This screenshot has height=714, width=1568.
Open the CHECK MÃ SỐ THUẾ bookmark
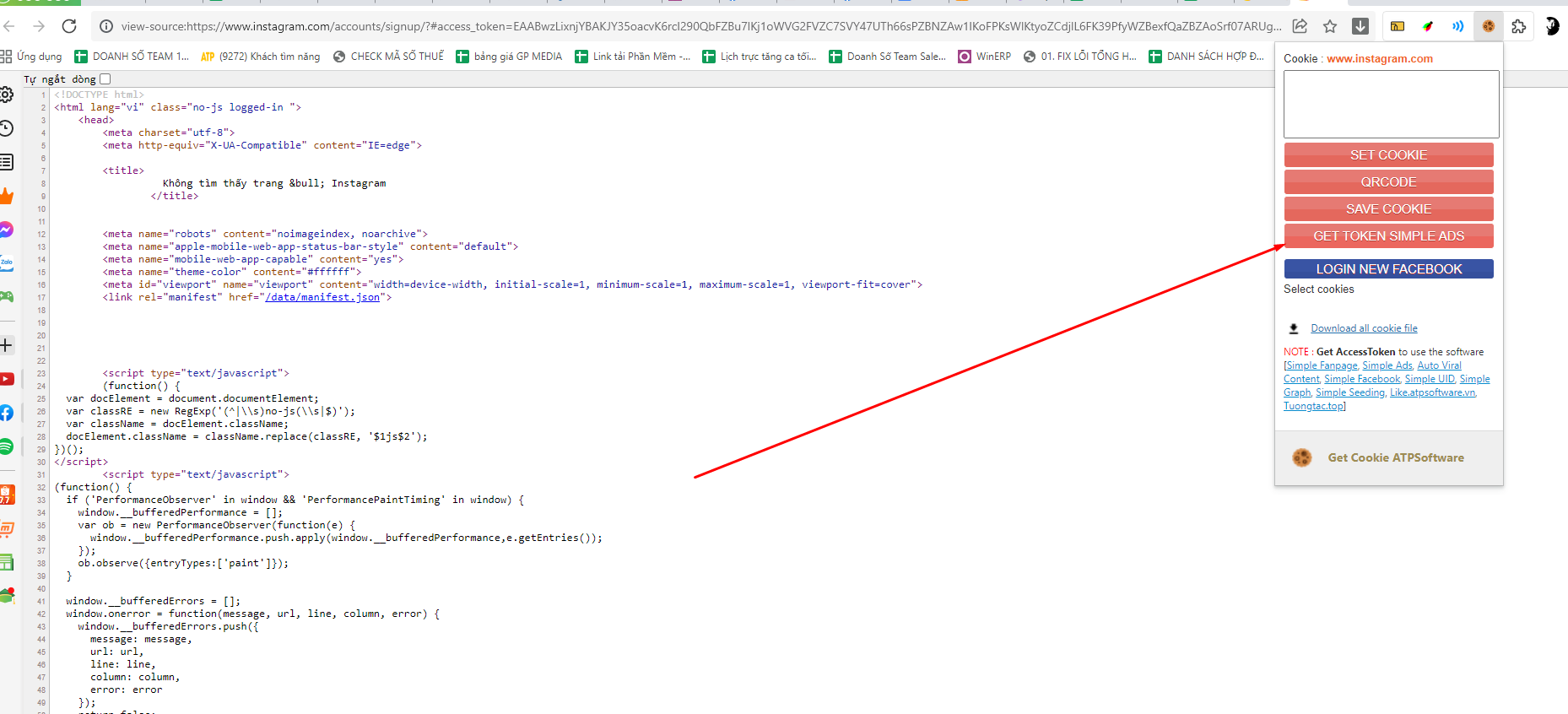tap(388, 57)
